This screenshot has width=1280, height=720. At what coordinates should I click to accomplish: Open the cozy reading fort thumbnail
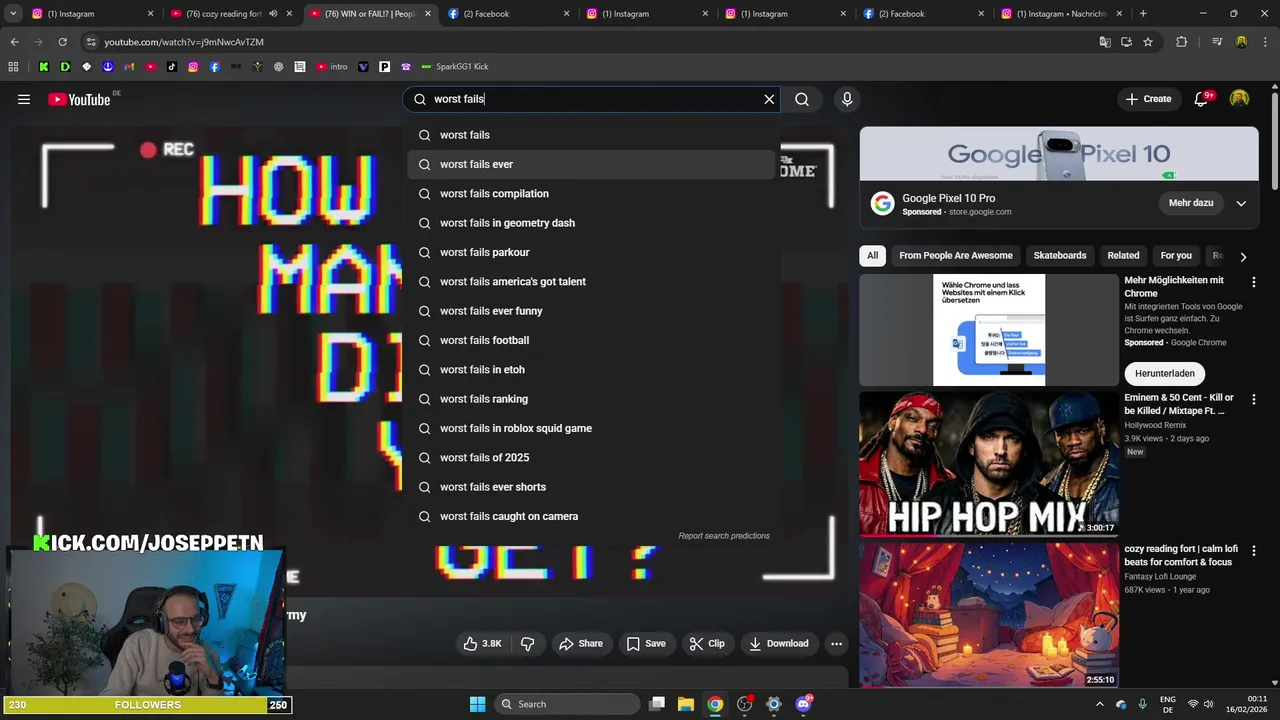pyautogui.click(x=989, y=615)
